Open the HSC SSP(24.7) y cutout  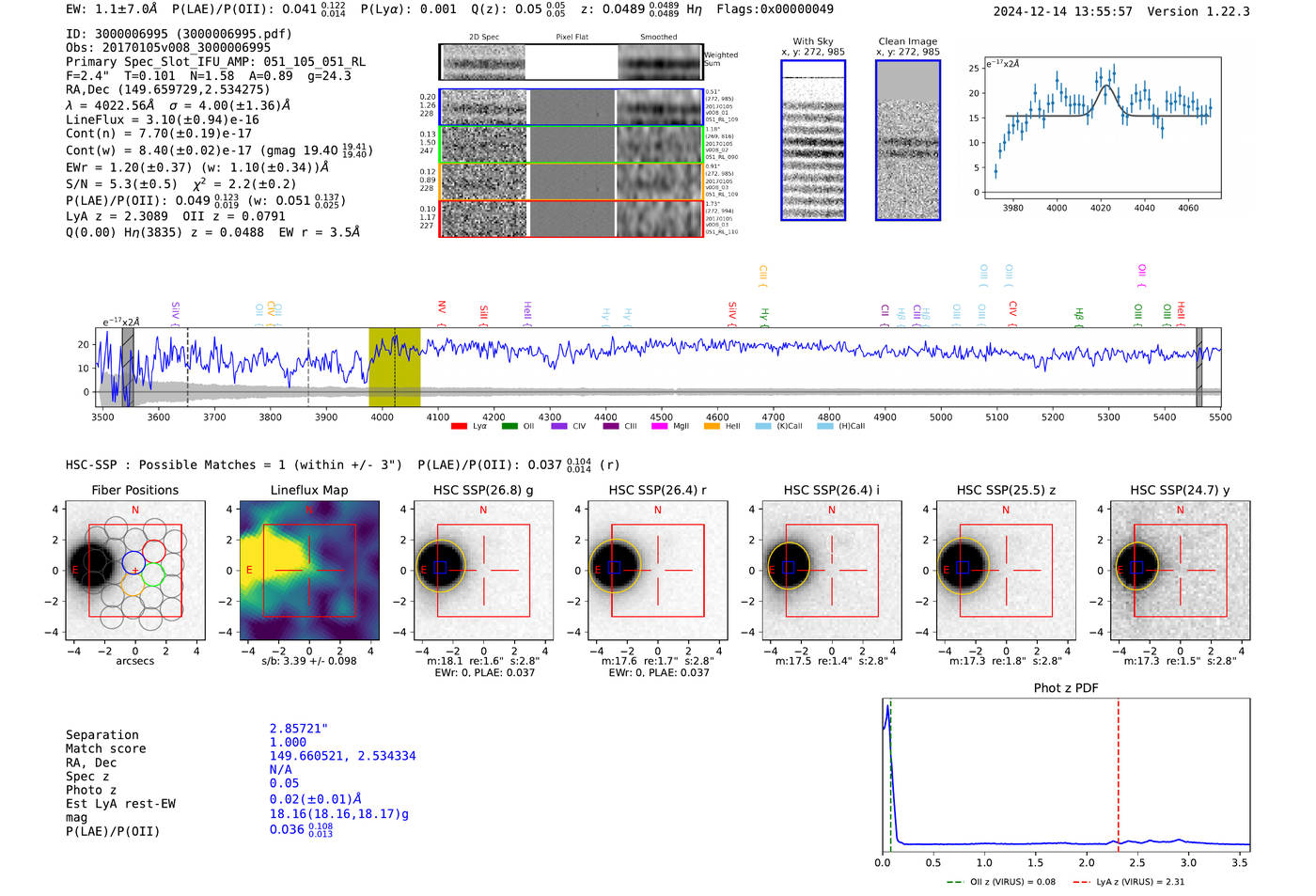(x=1181, y=570)
